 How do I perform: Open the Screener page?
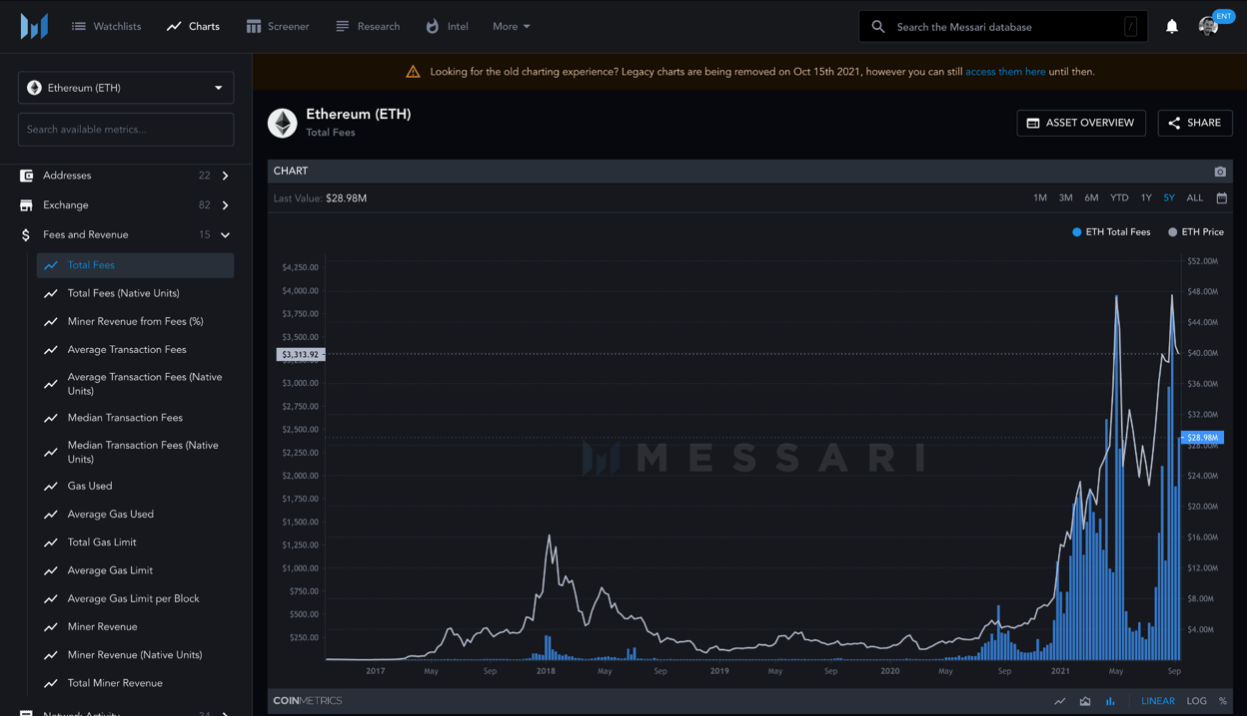(278, 27)
